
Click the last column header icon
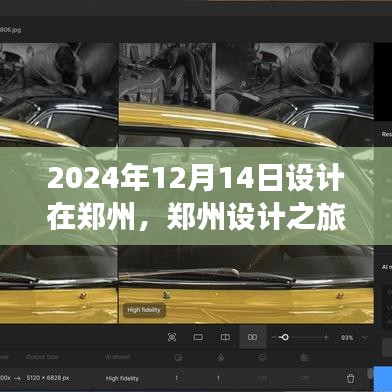click(304, 357)
